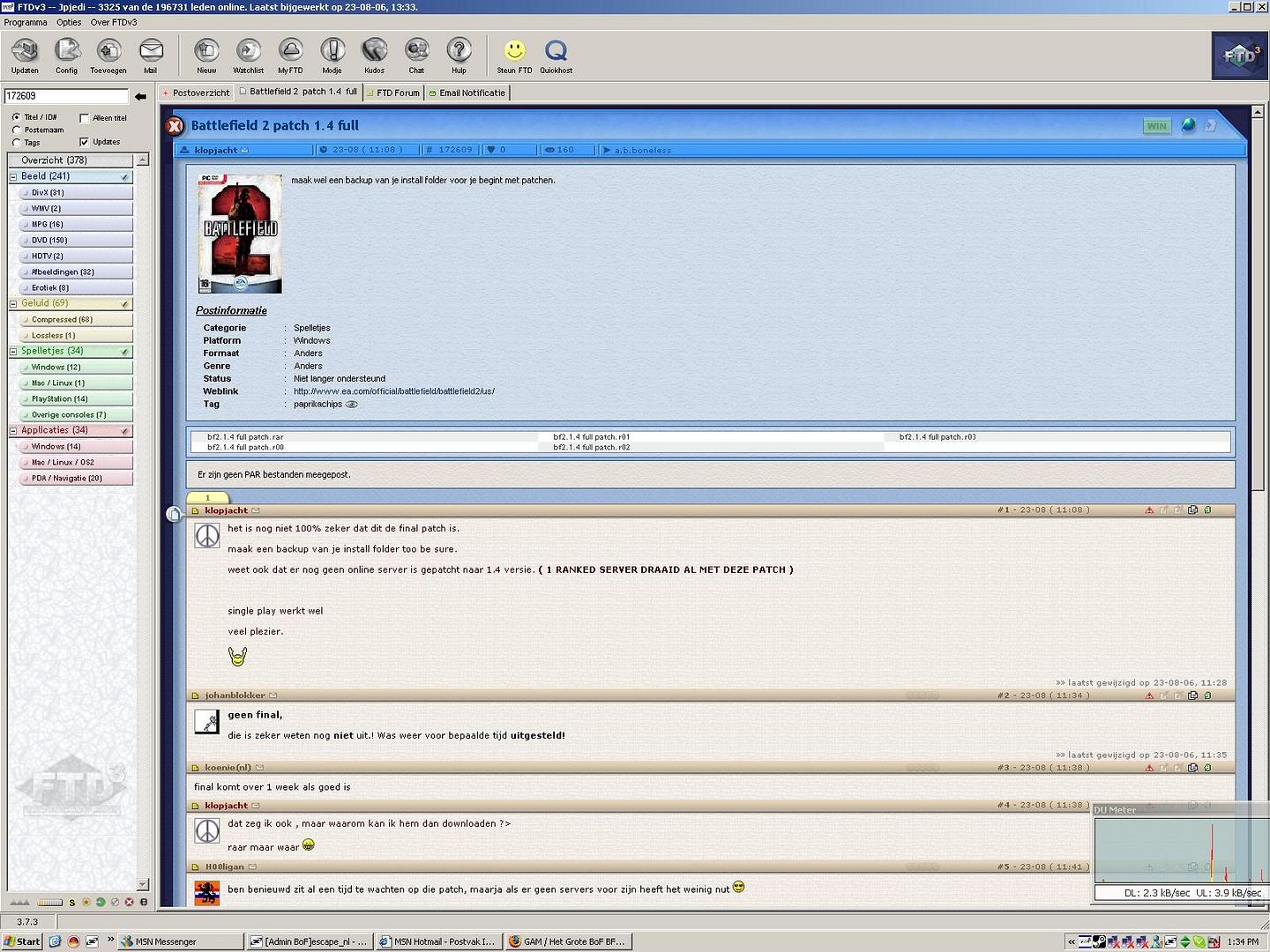
Task: Click the Steun FTD smiley icon
Action: coord(514,56)
